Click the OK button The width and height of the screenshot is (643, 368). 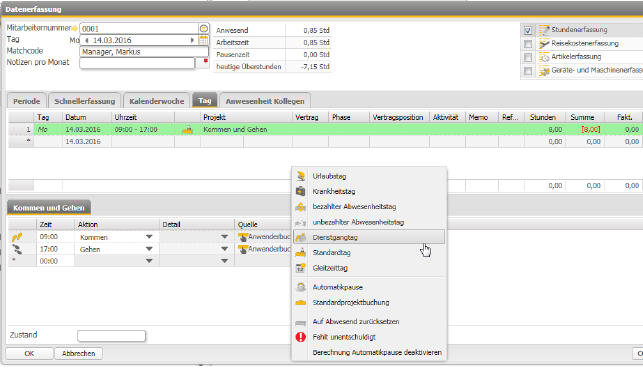pyautogui.click(x=29, y=353)
